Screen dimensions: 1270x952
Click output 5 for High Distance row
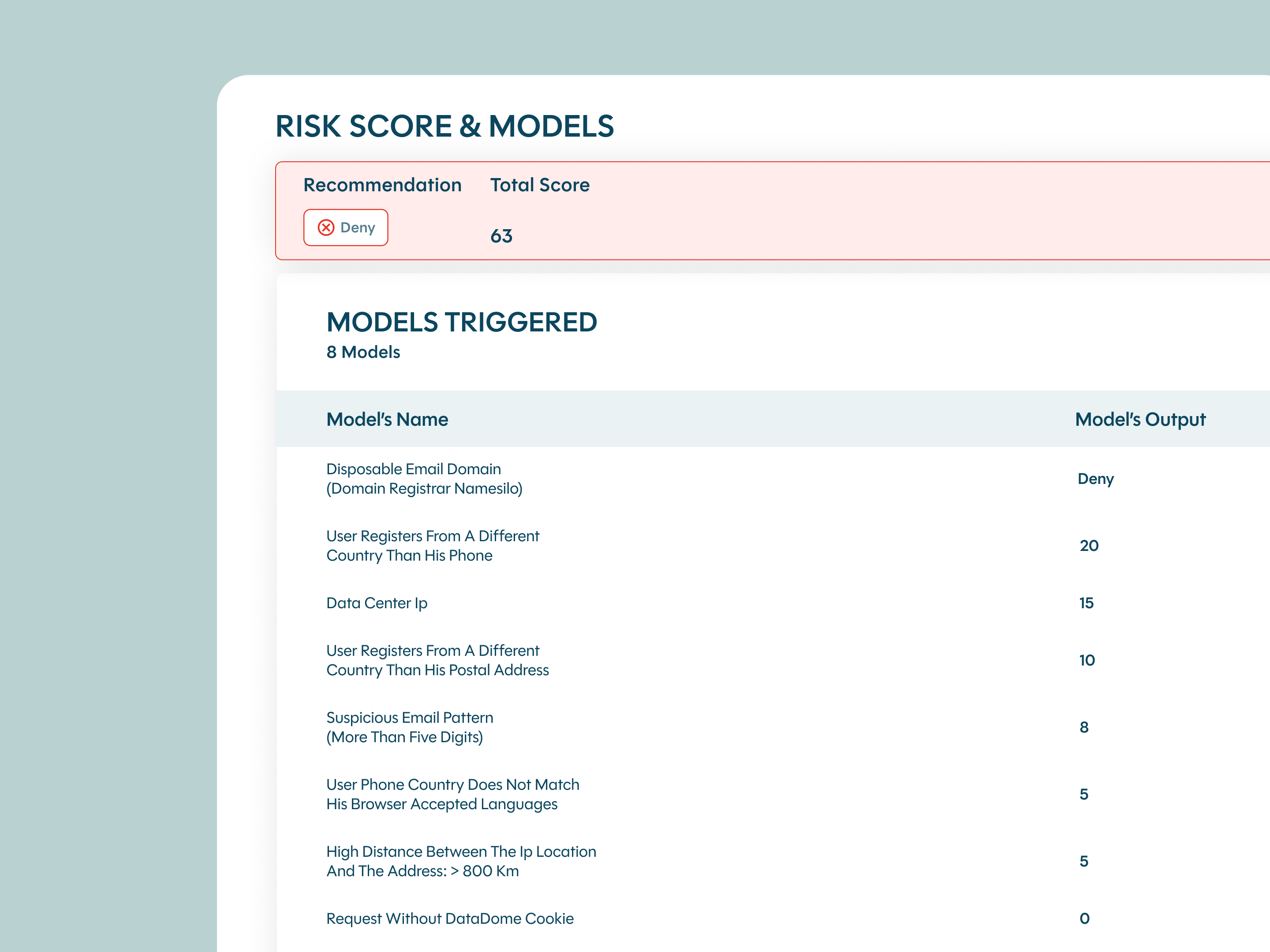tap(1084, 861)
